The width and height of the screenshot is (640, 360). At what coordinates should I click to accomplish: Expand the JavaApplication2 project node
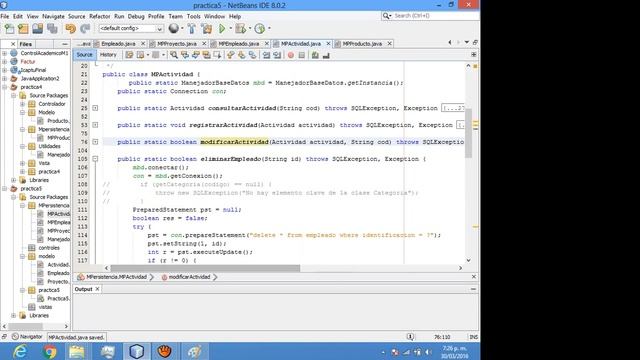click(4, 78)
